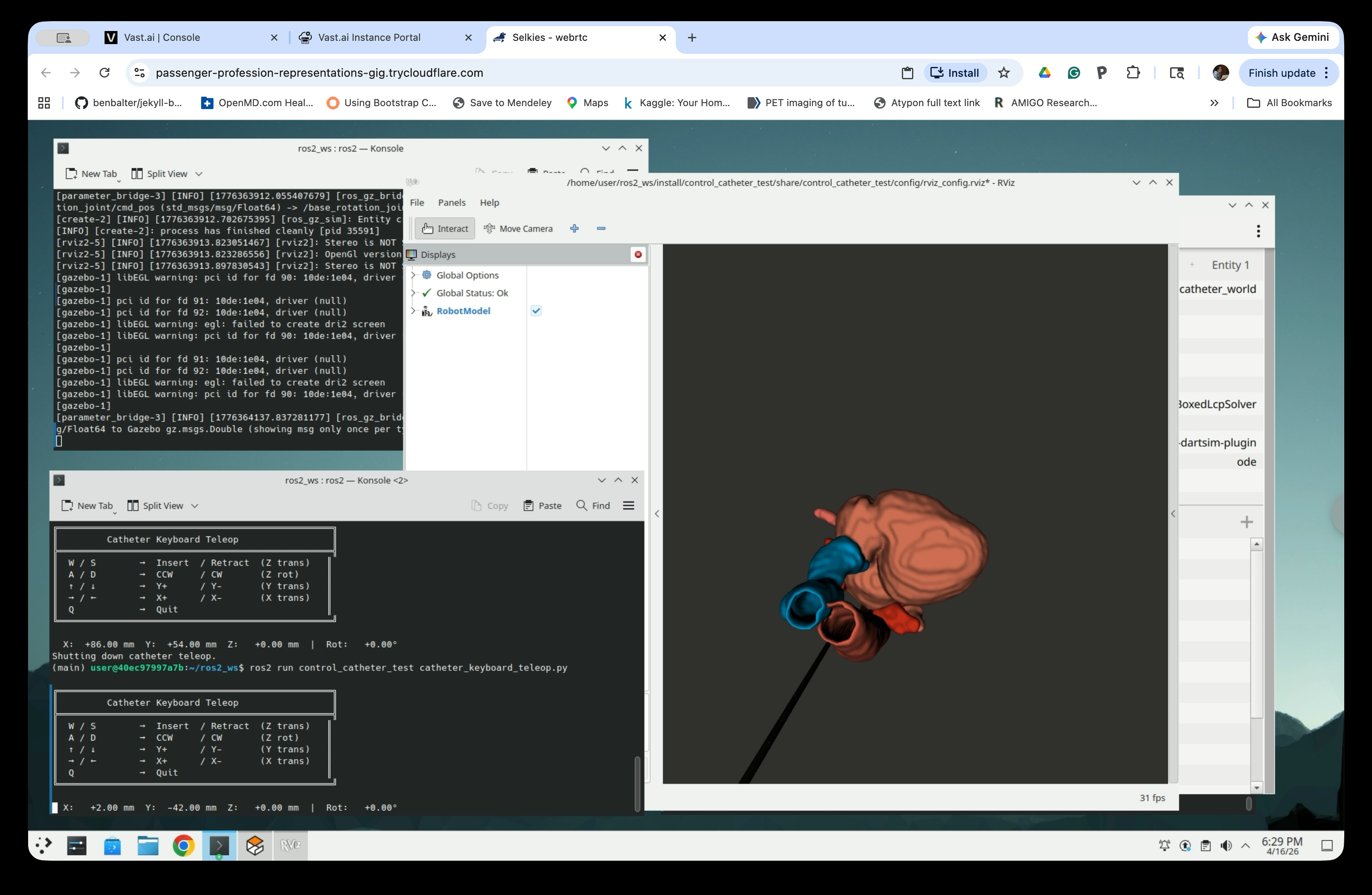
Task: Close the Displays panel with red button
Action: coord(637,254)
